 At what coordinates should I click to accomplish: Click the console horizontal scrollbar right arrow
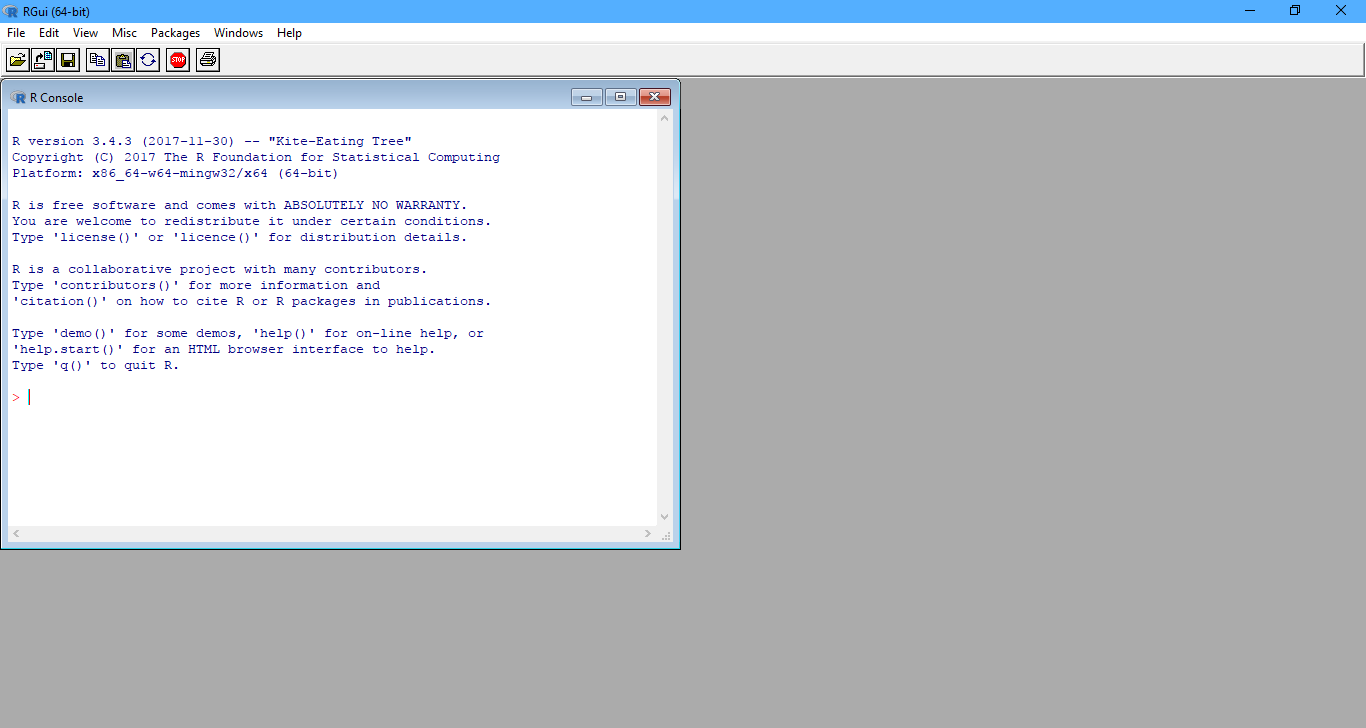click(649, 534)
